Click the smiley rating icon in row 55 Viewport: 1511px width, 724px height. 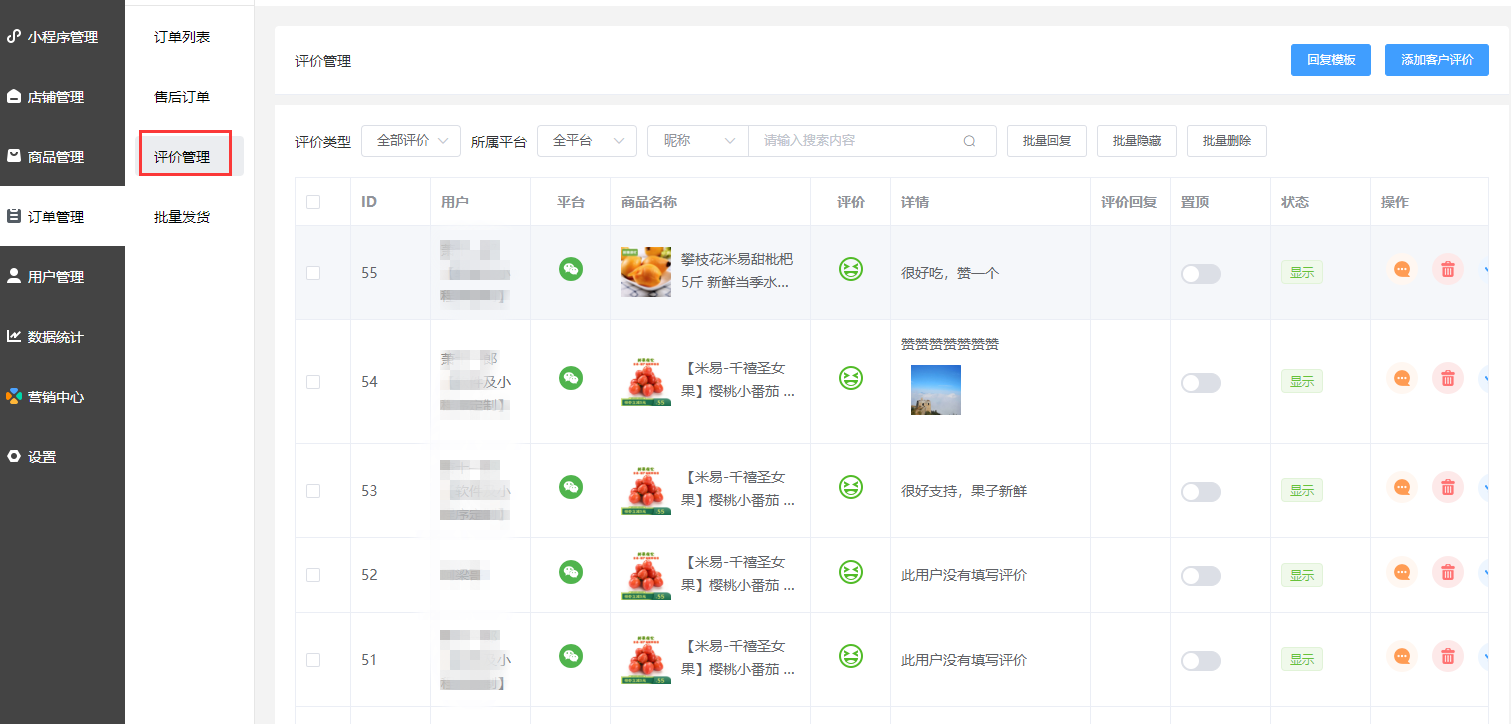pyautogui.click(x=851, y=269)
